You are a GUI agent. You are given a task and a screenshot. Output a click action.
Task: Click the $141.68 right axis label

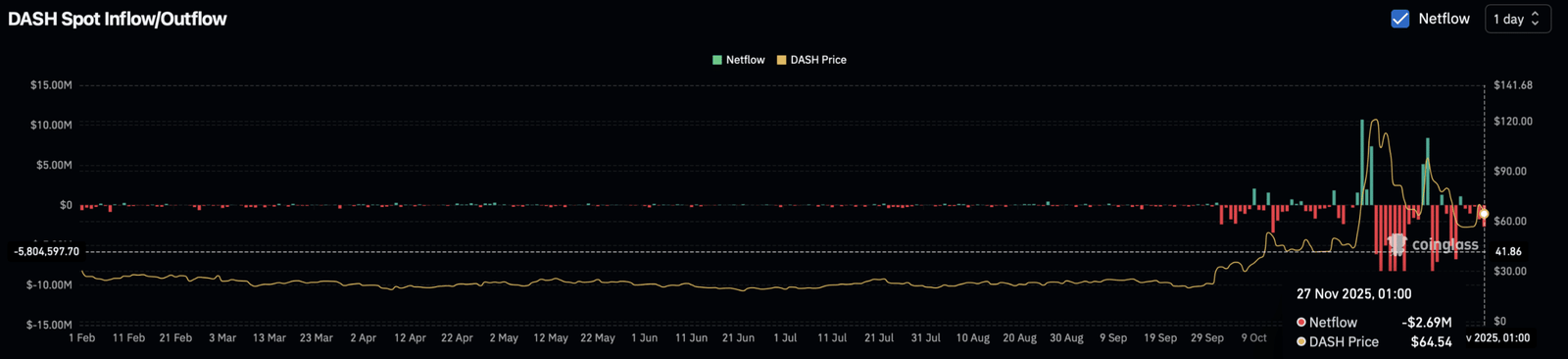(x=1513, y=85)
